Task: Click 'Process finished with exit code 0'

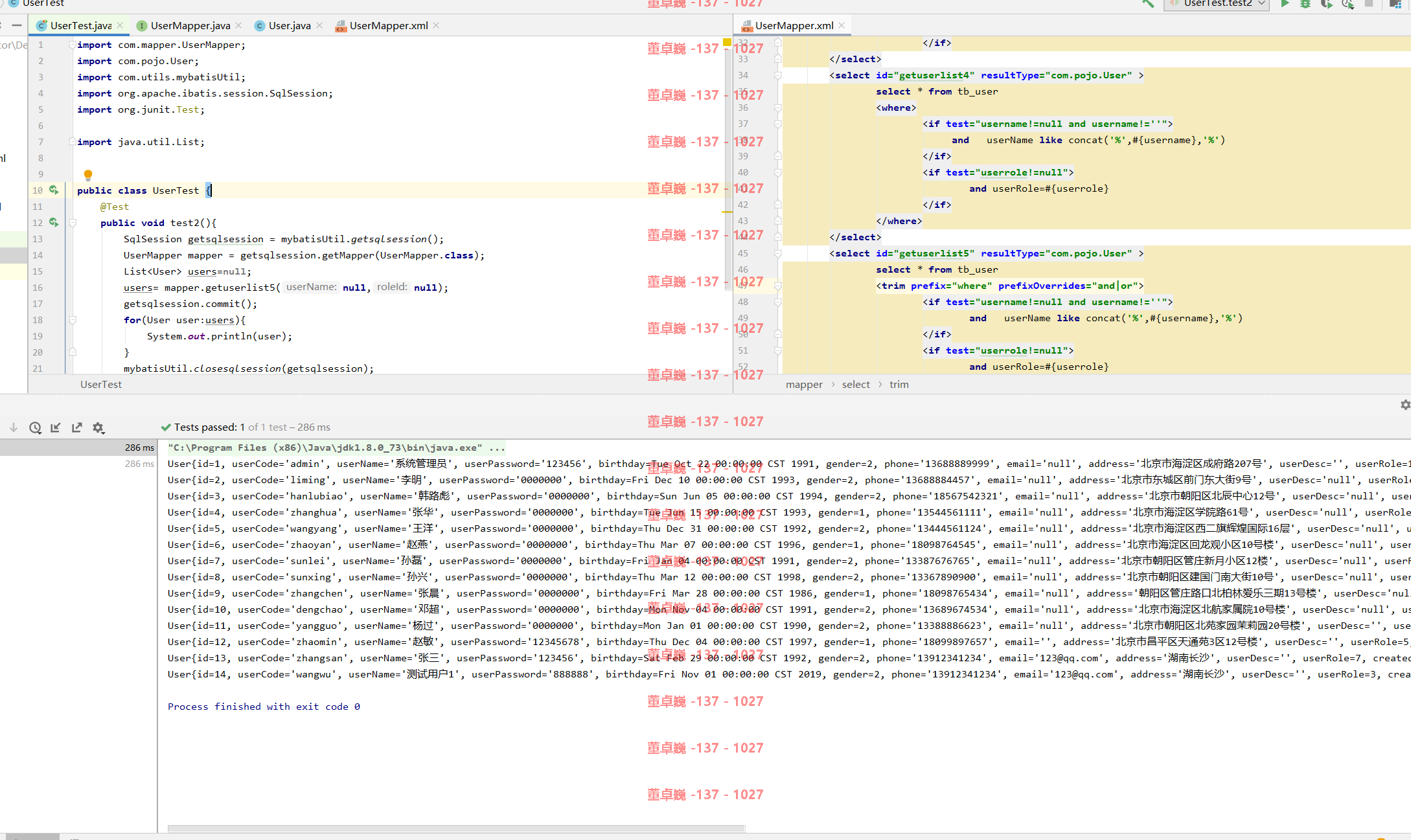Action: [264, 707]
